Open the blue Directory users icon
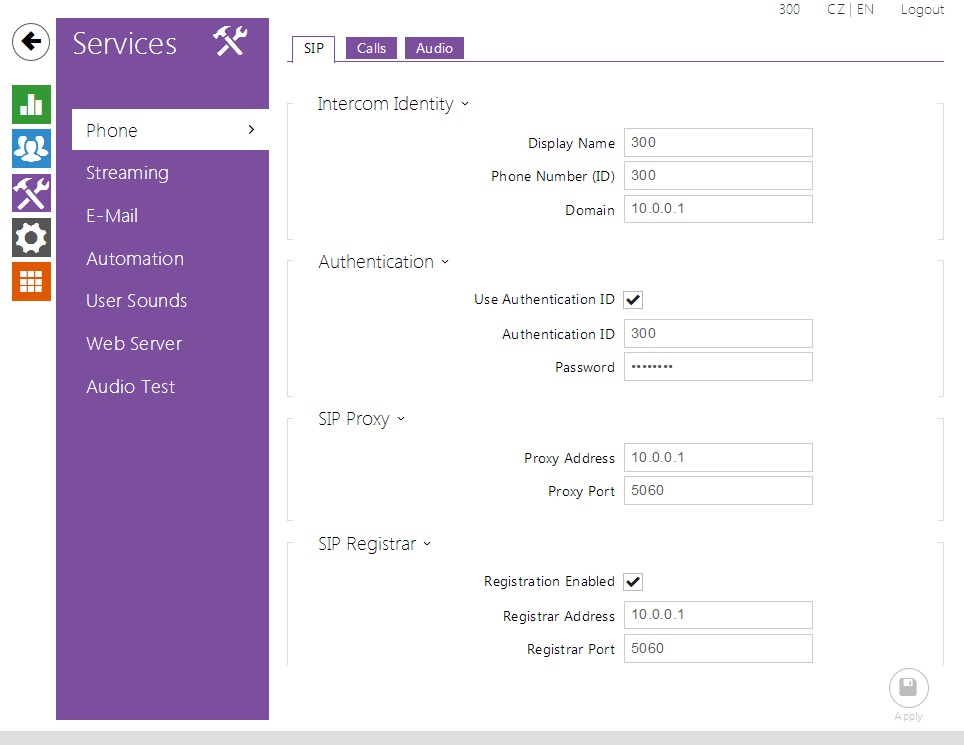The image size is (964, 745). click(x=31, y=148)
